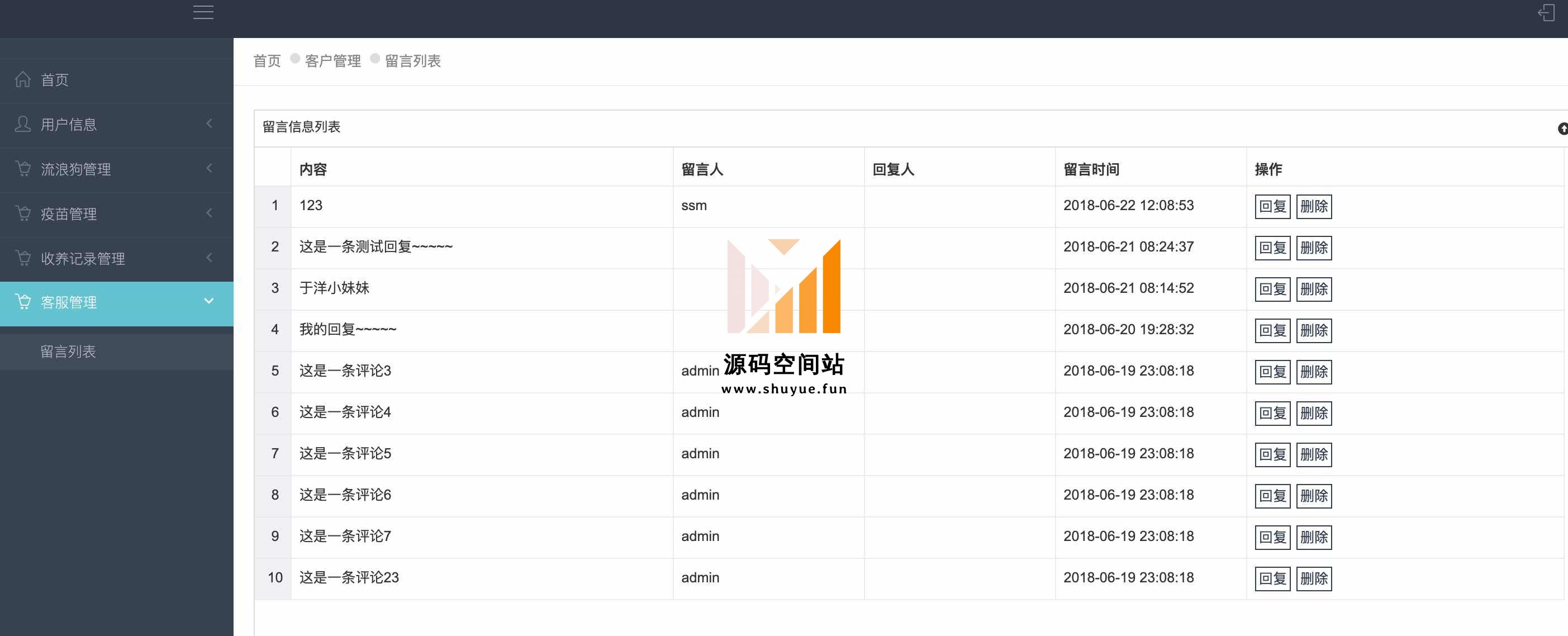The width and height of the screenshot is (1568, 636).
Task: Select the 客服管理 sidebar menu
Action: (x=117, y=303)
